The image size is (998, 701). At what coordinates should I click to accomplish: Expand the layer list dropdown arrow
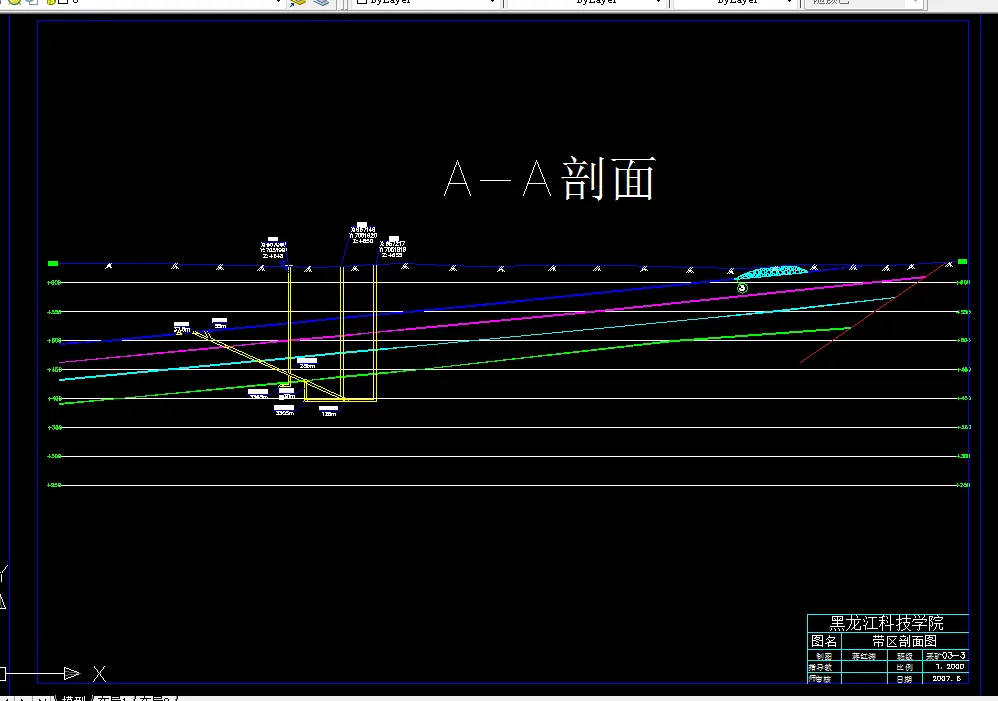pyautogui.click(x=278, y=2)
